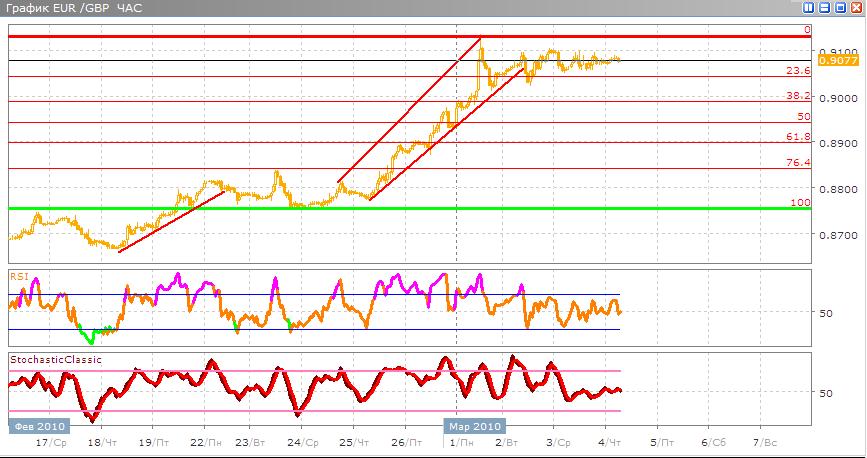Click the horizontal tile layout icon
The image size is (867, 458).
[824, 8]
